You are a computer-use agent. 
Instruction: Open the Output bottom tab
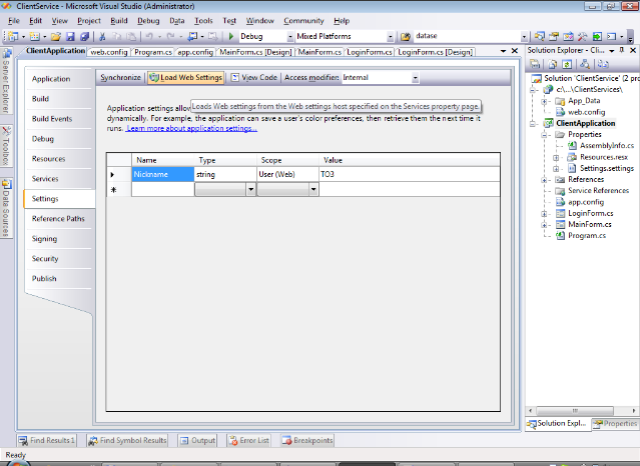tap(198, 441)
